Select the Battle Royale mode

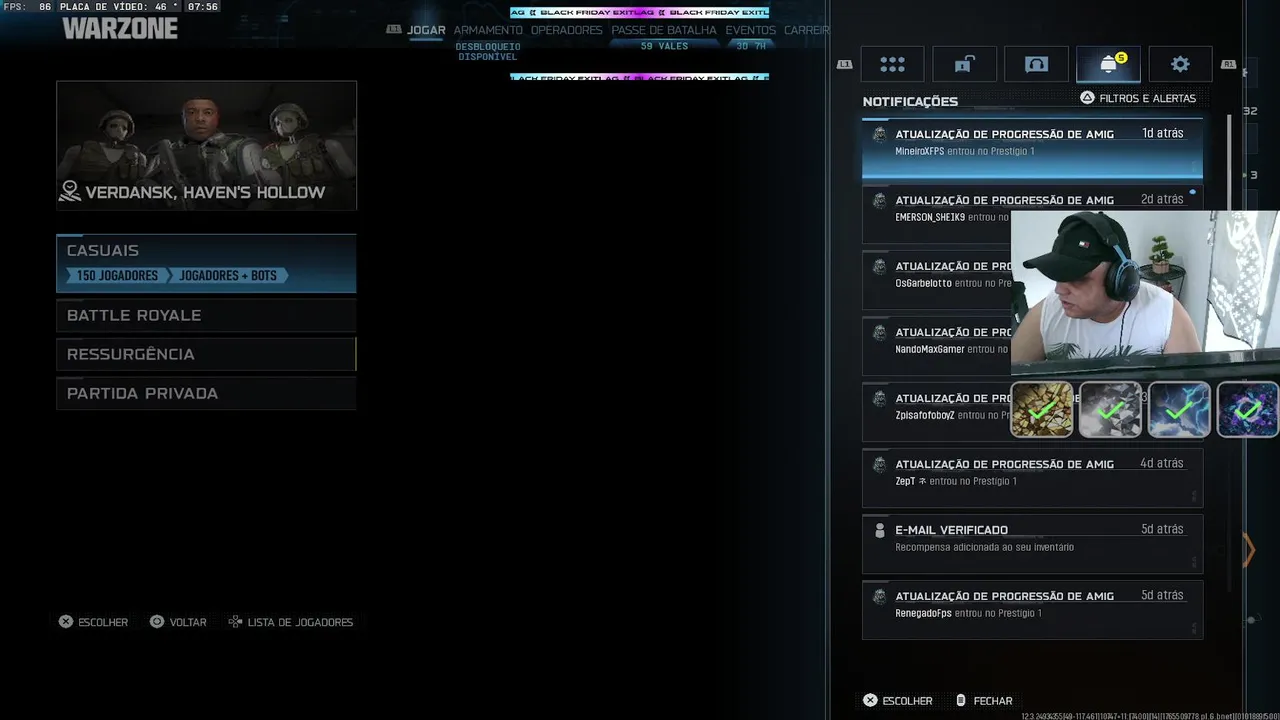tap(206, 315)
